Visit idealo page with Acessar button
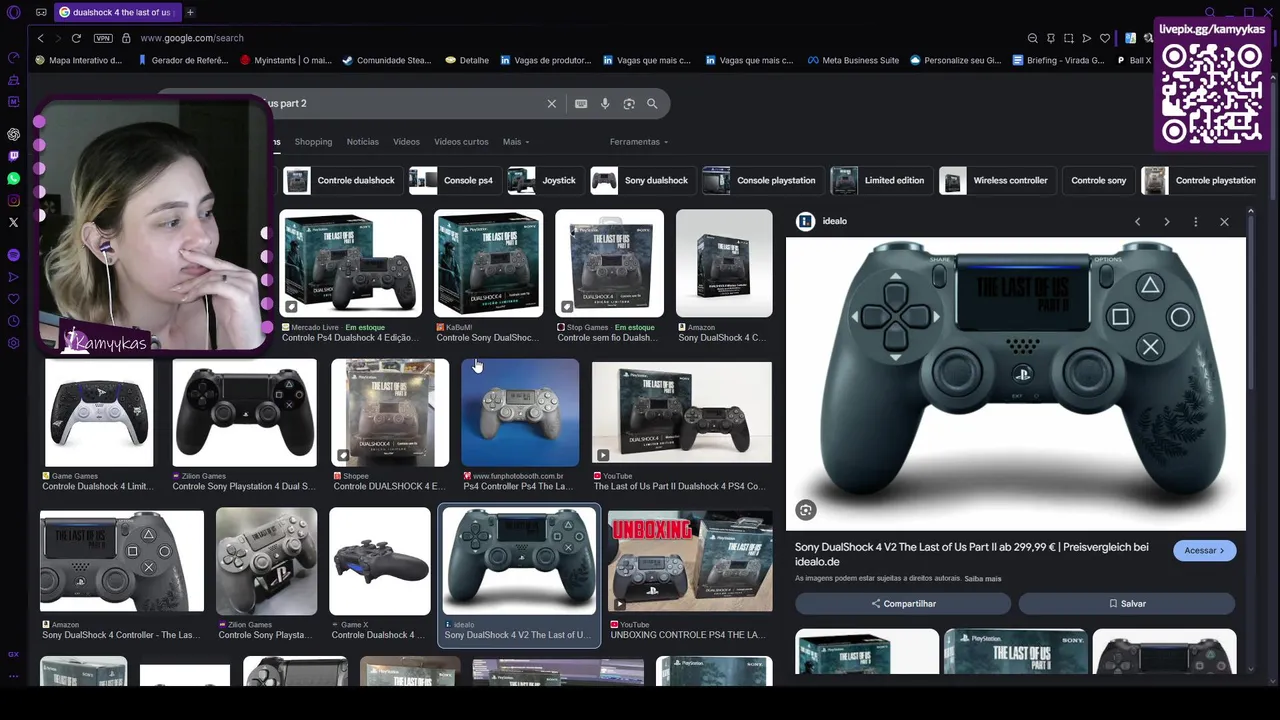Screen dimensions: 1280x720 click(1205, 550)
